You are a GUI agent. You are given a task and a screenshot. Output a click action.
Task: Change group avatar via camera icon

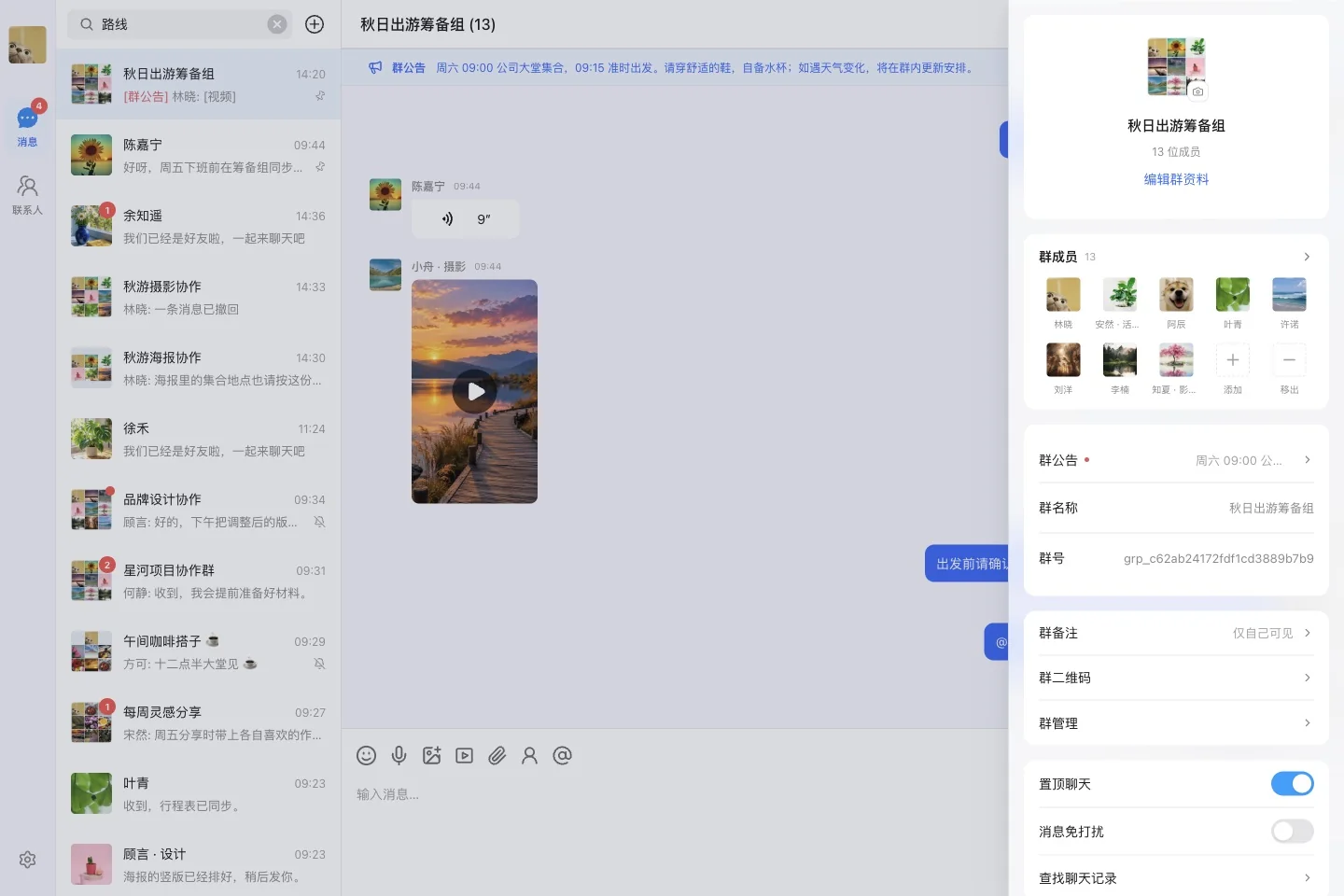coord(1197,91)
